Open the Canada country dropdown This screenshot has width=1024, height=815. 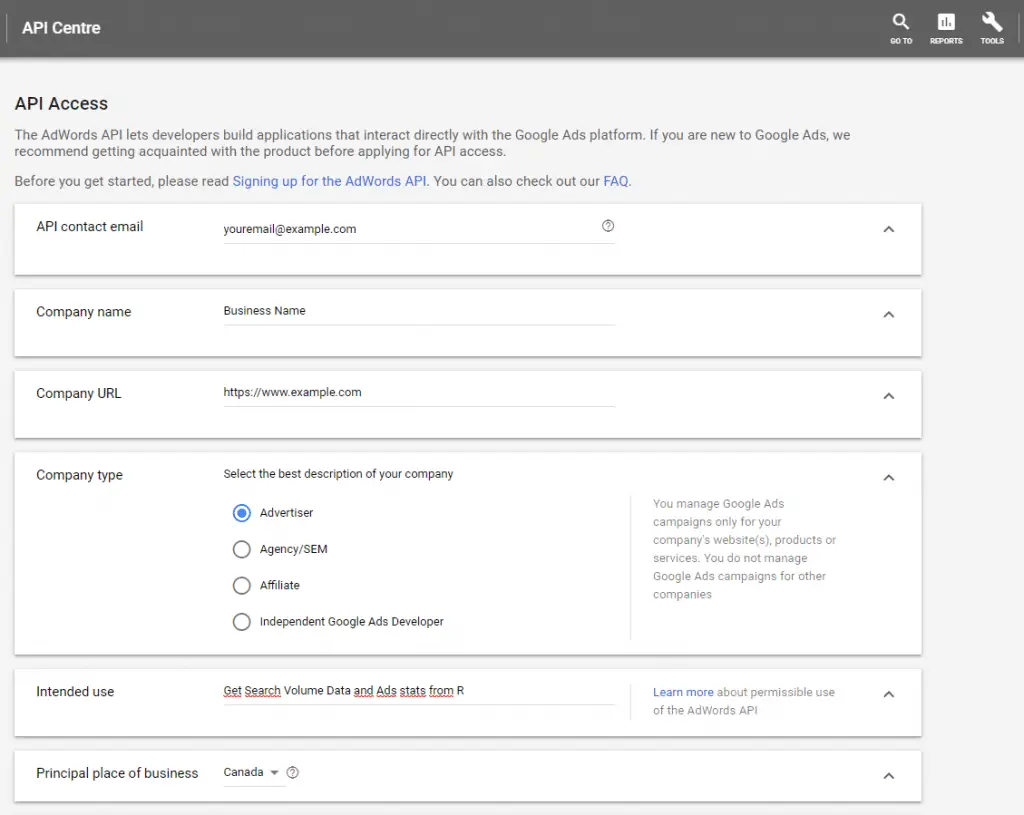251,773
